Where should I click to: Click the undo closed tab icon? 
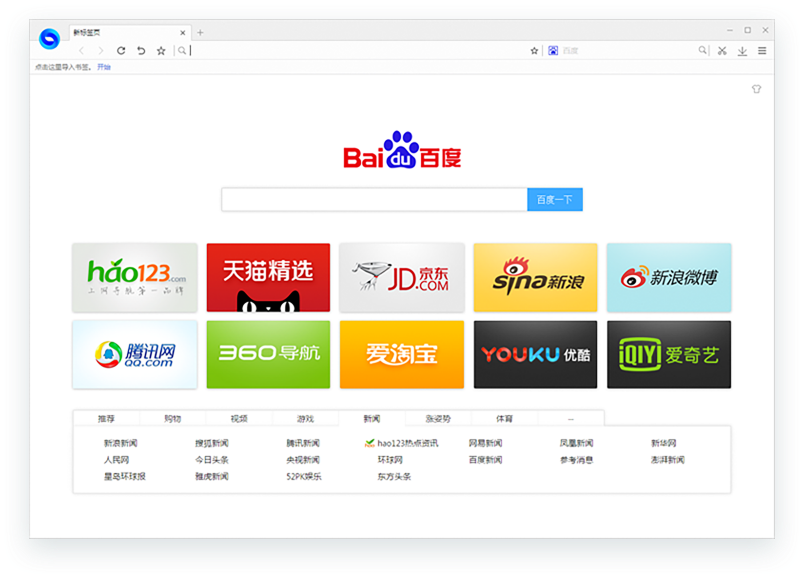point(141,50)
